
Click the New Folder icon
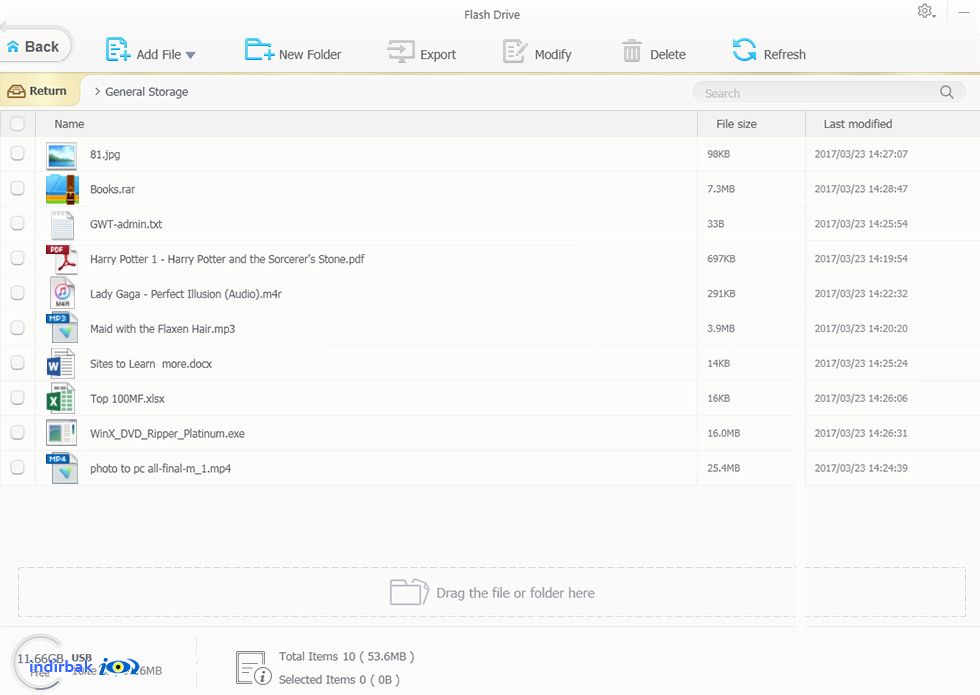click(259, 50)
